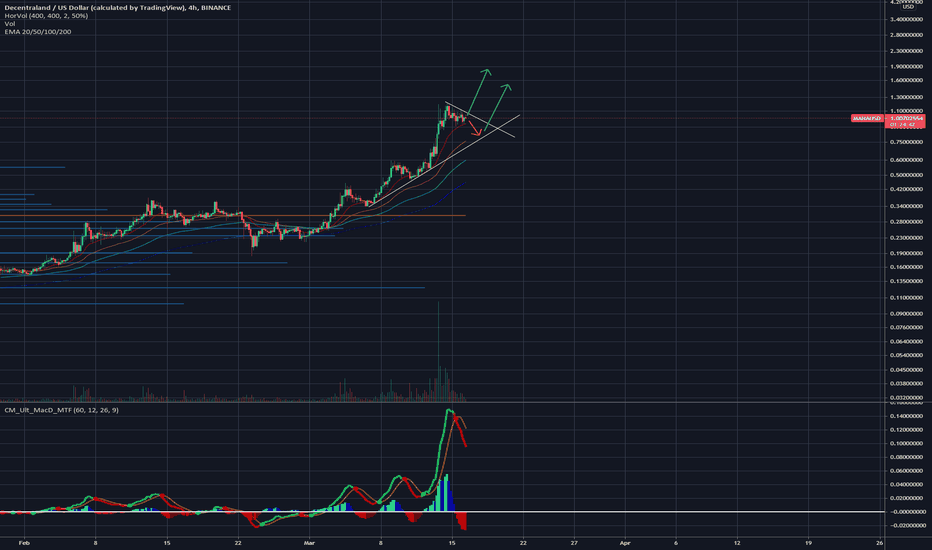This screenshot has height=550, width=932.
Task: Click the 0.06000000 MACD scale label
Action: pos(906,471)
